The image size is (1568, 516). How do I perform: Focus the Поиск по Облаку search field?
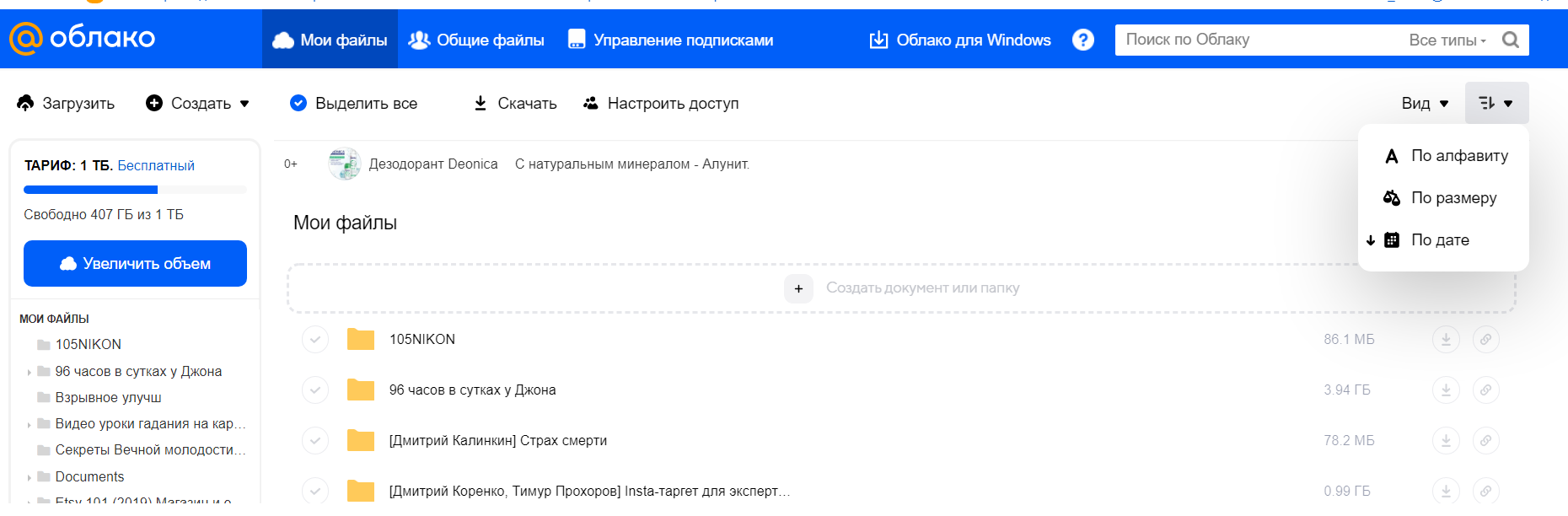click(1256, 40)
